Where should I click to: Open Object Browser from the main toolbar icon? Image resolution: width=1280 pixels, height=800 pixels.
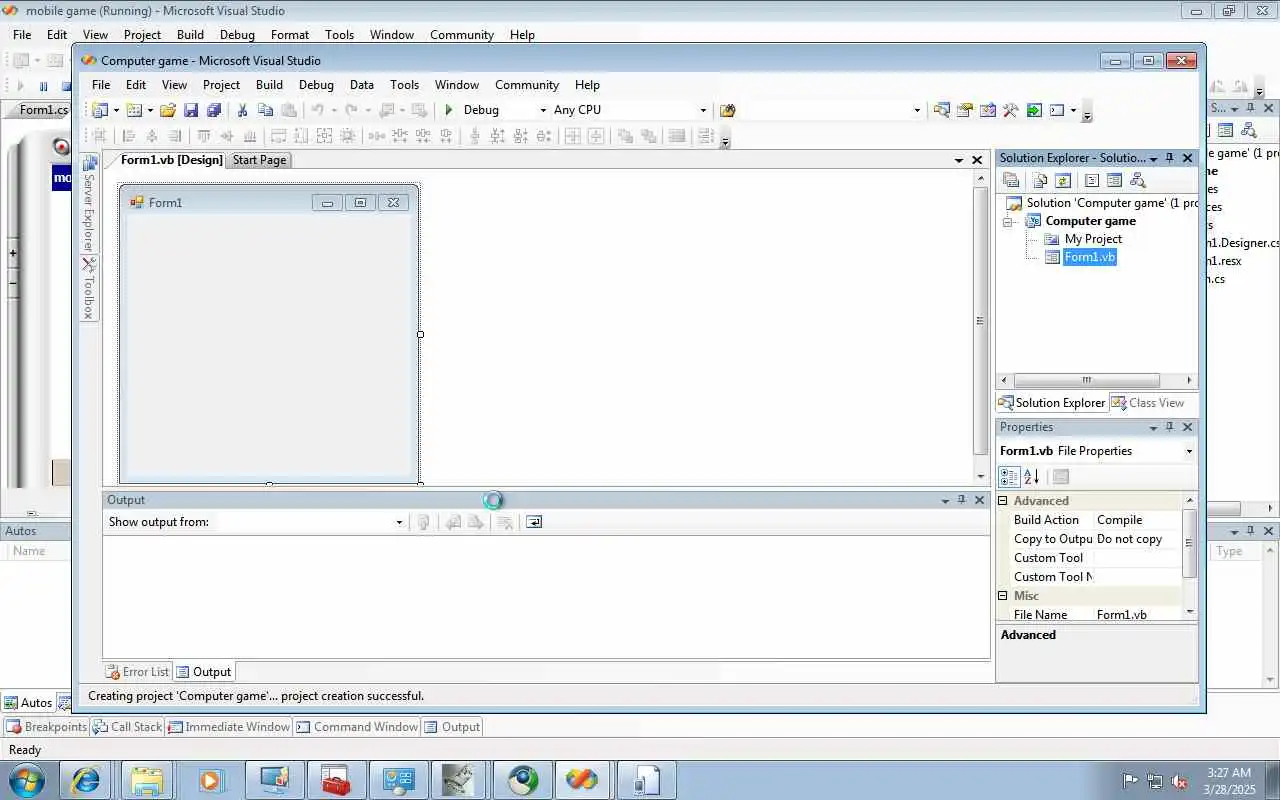tap(988, 110)
